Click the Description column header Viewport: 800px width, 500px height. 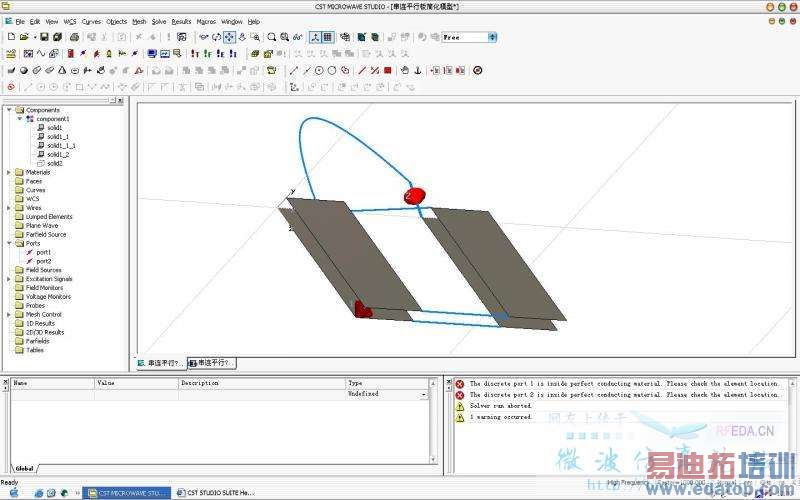(262, 383)
